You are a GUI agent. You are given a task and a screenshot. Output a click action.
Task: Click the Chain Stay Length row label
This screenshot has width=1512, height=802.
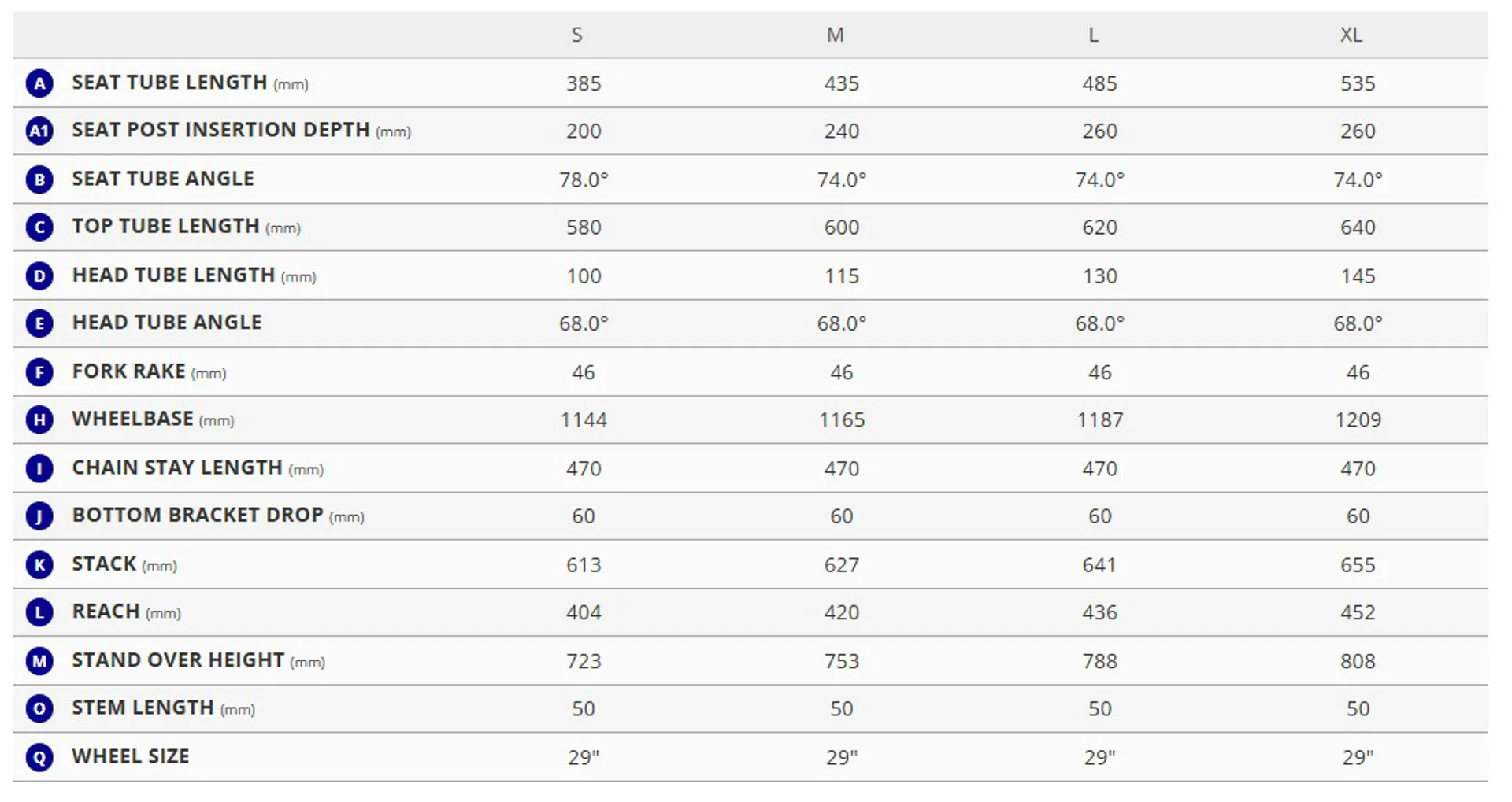pyautogui.click(x=177, y=468)
